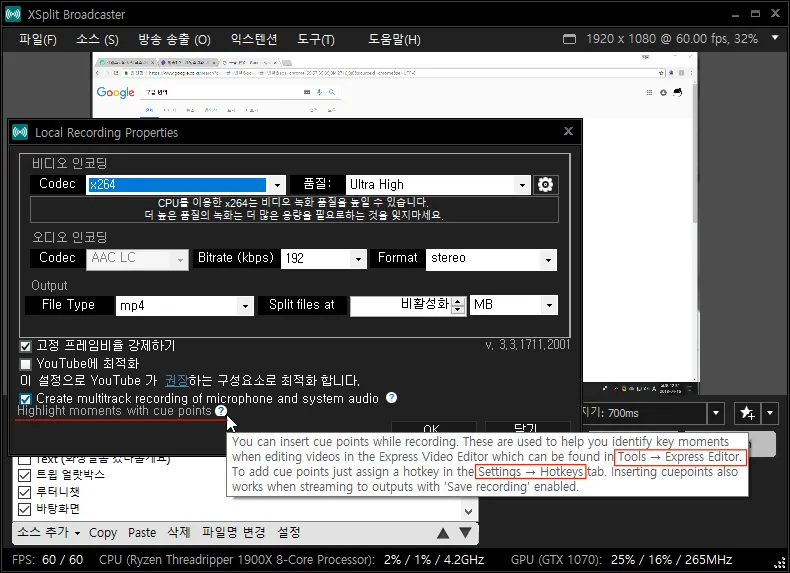Open Format stereo dropdown
Screen dimensions: 790x573
coord(548,260)
